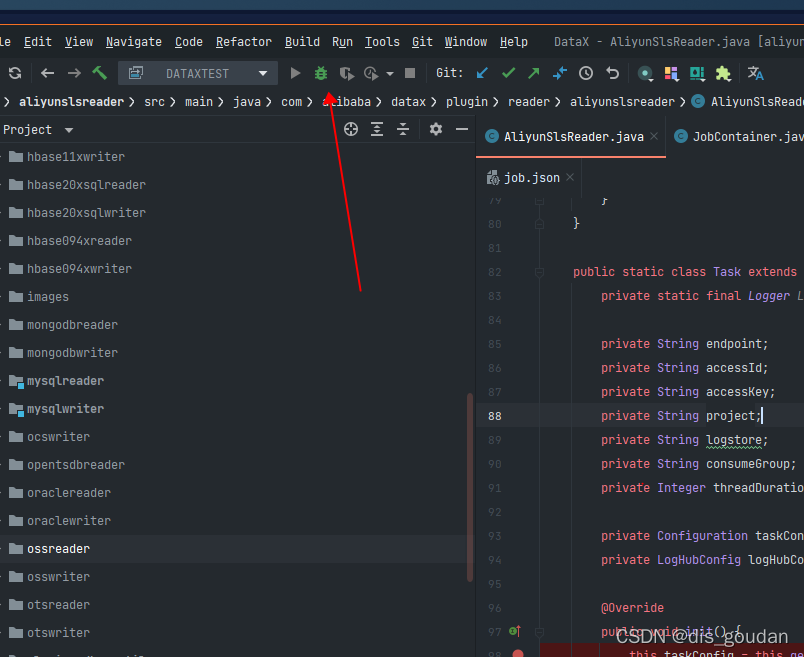Click the 'plugin' breadcrumb

[467, 102]
